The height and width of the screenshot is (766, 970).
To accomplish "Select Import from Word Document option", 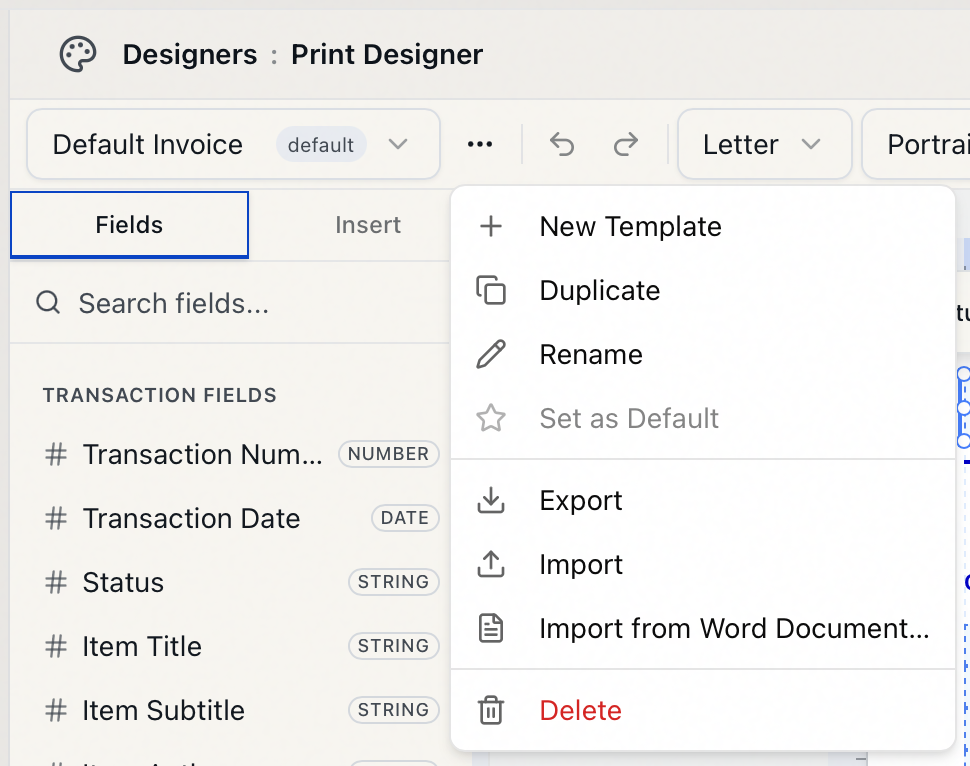I will click(x=703, y=628).
